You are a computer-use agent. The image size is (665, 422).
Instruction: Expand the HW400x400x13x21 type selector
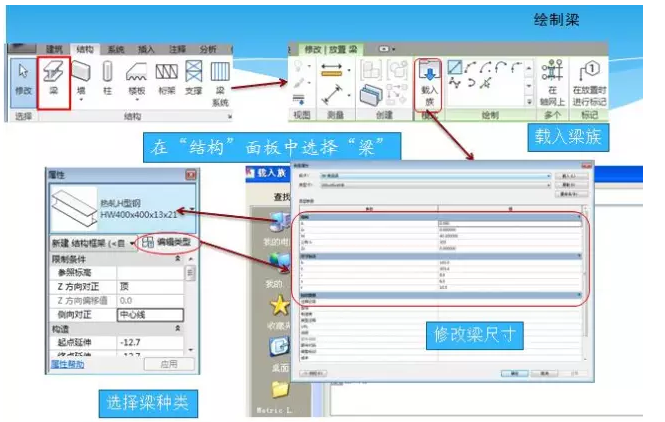coord(190,208)
